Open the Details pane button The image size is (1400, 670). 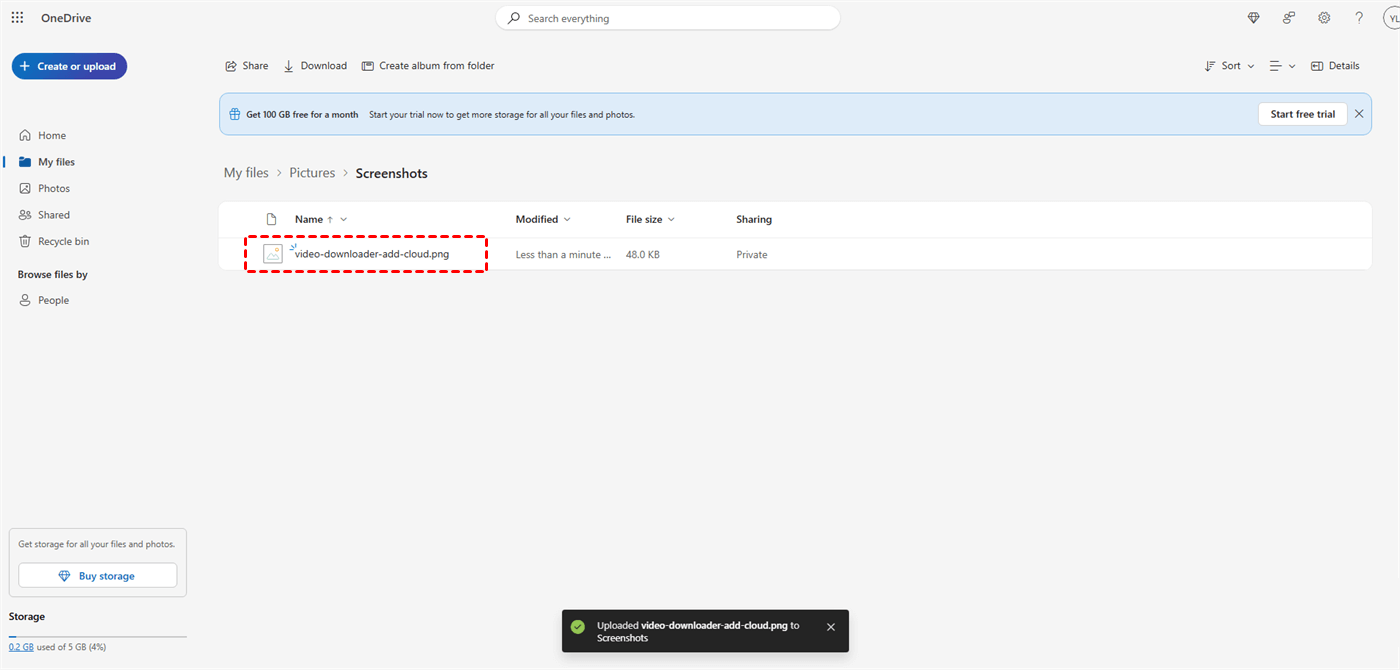(1335, 66)
